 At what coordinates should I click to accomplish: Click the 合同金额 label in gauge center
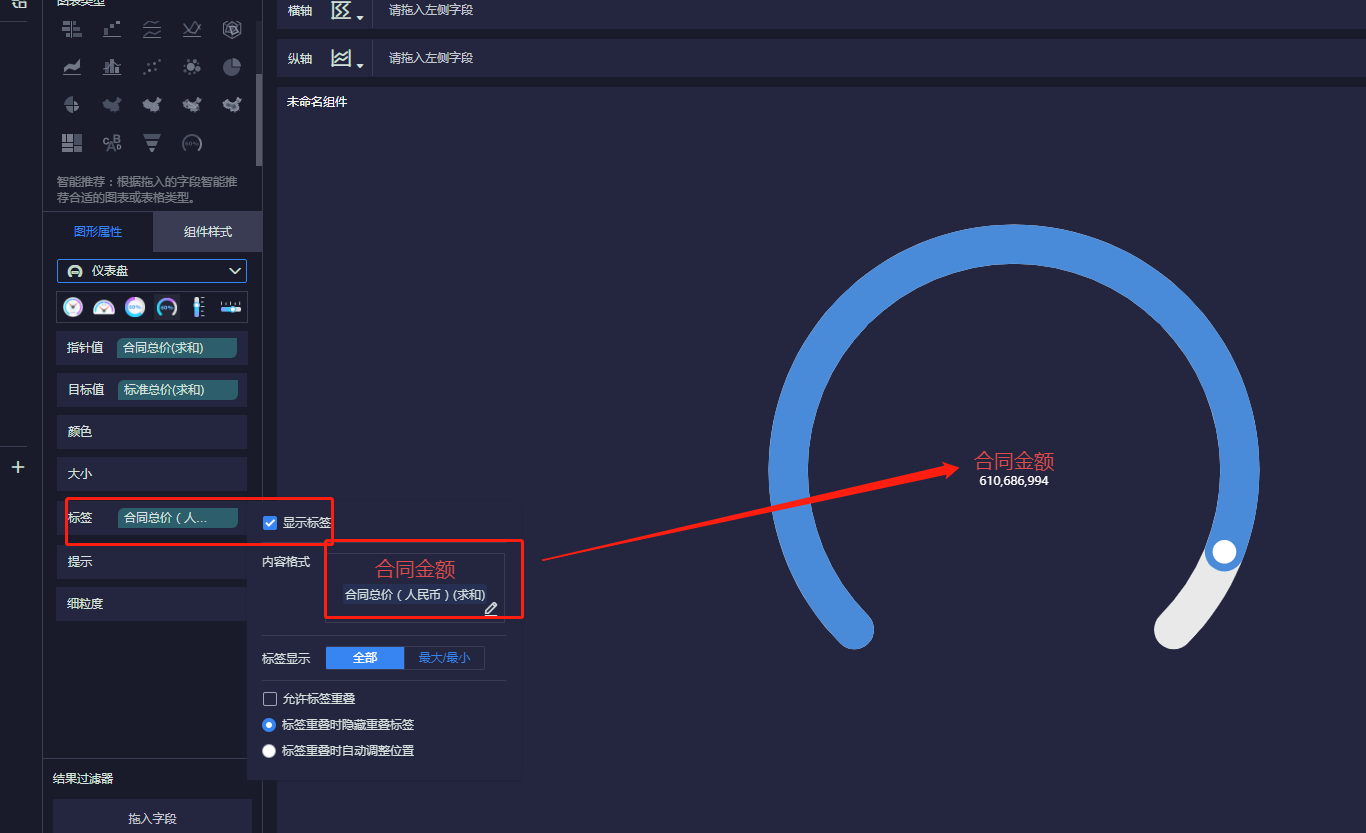click(1014, 461)
